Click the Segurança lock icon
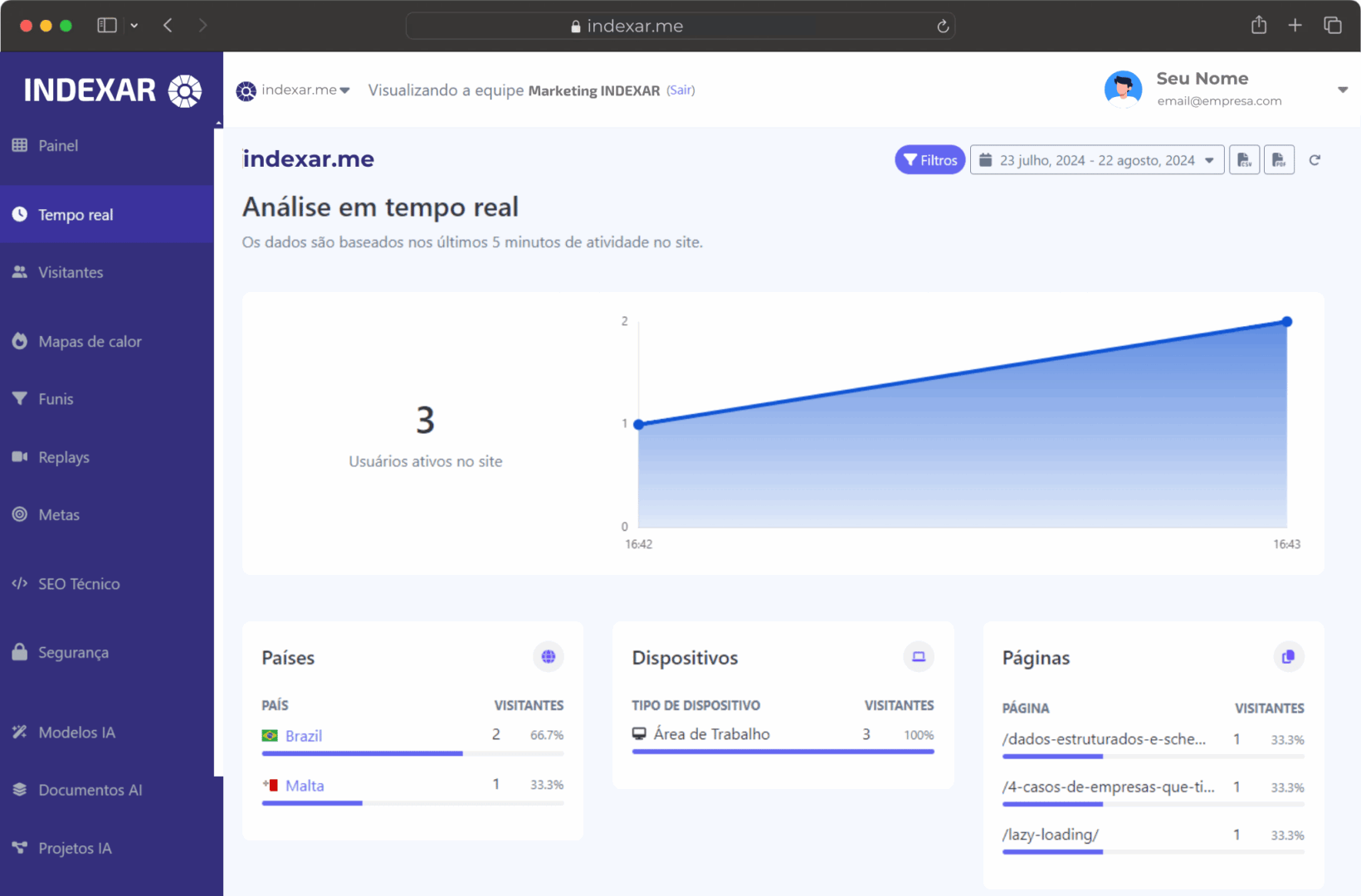Screen dimensions: 1361x896 20,652
